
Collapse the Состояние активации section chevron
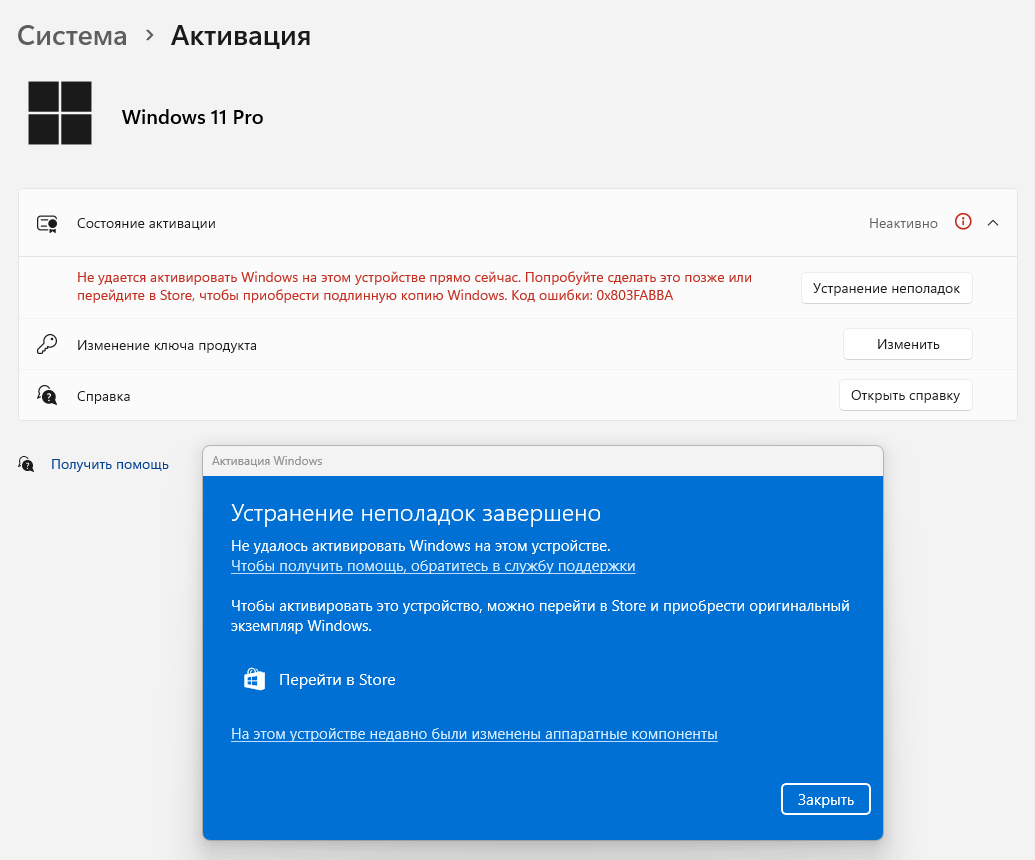[x=993, y=223]
